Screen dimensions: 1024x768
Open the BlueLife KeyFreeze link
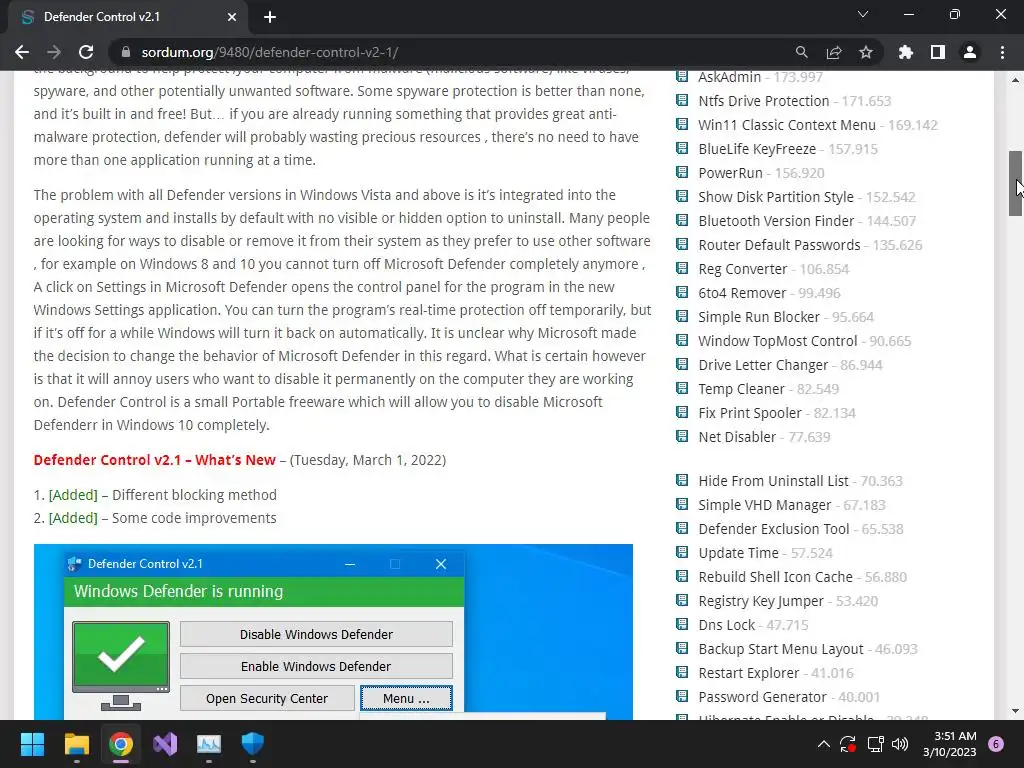point(757,149)
